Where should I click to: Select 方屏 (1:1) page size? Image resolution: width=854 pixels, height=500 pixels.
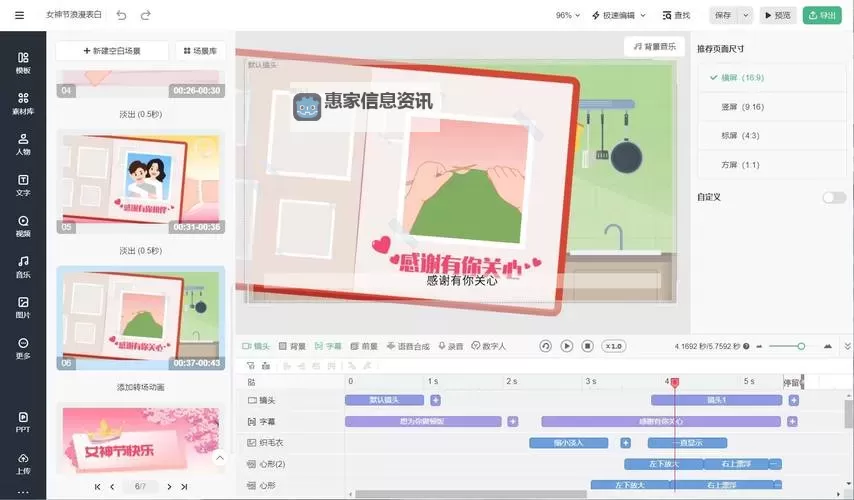point(772,164)
